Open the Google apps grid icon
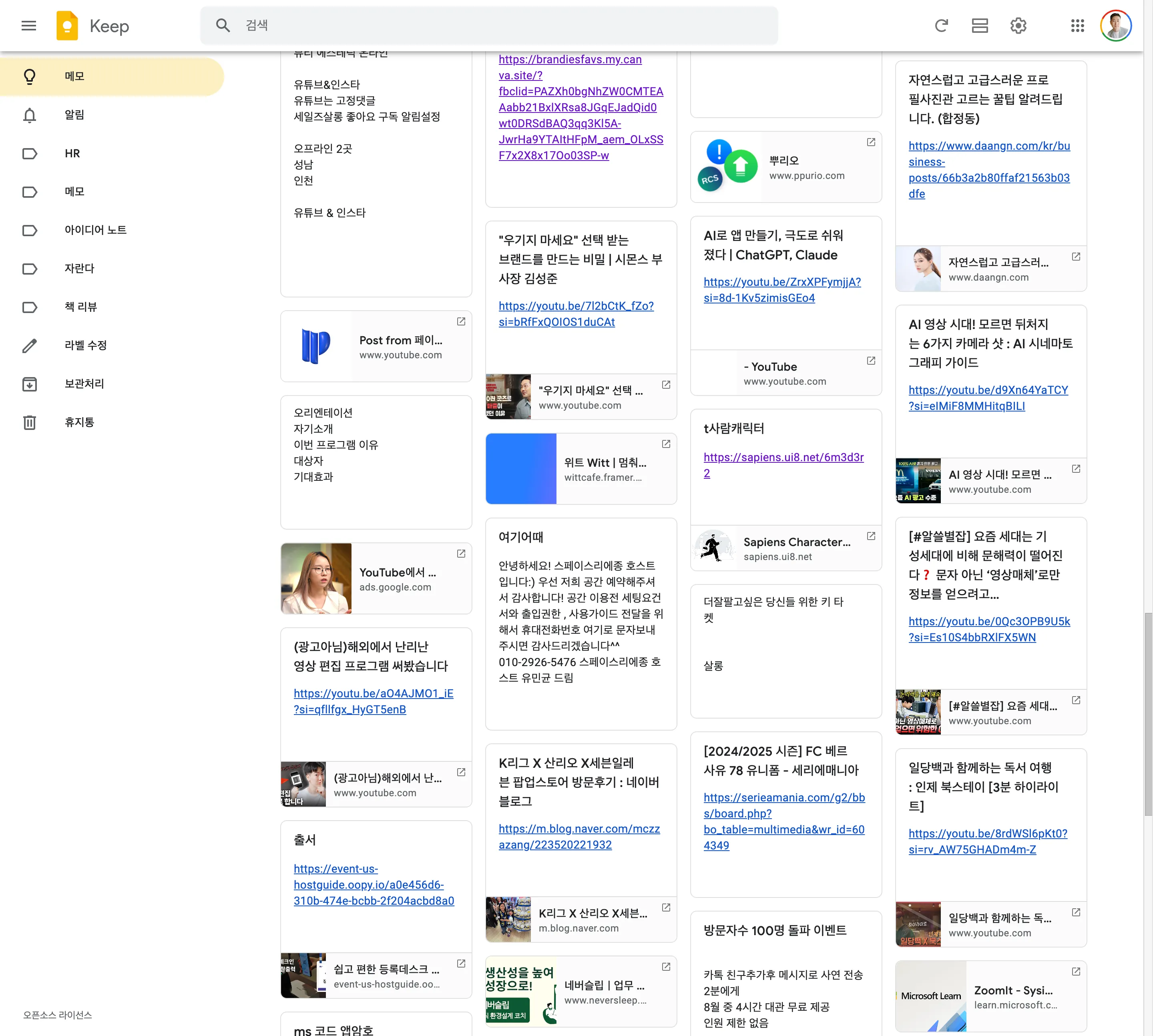The image size is (1153, 1036). tap(1077, 26)
